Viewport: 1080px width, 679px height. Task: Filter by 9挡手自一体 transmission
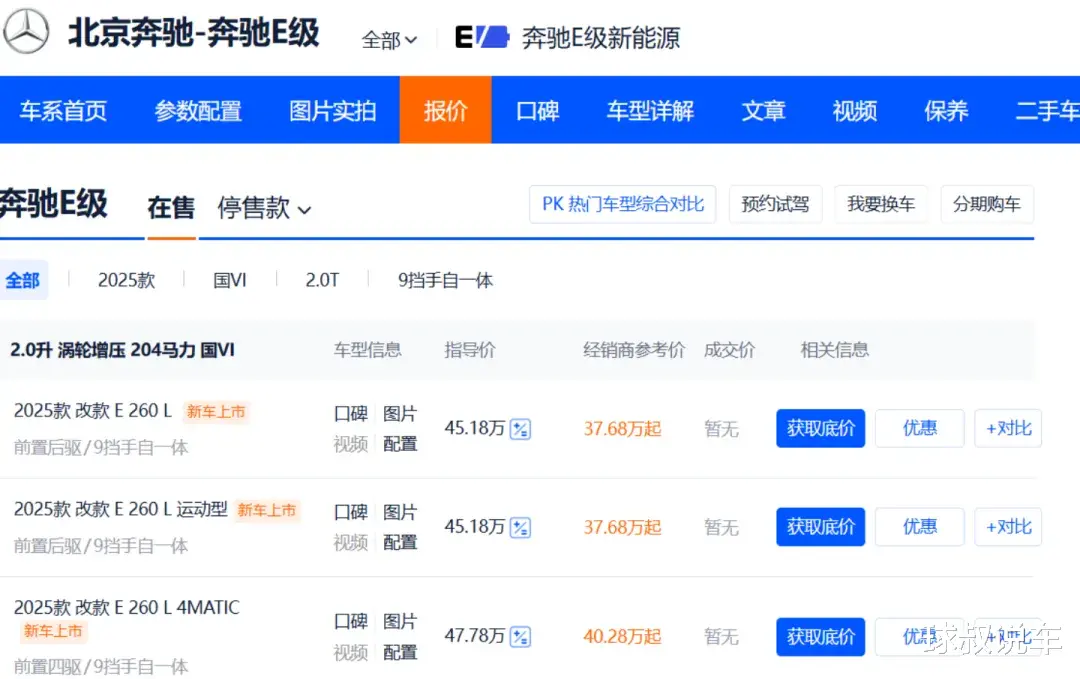click(x=446, y=280)
